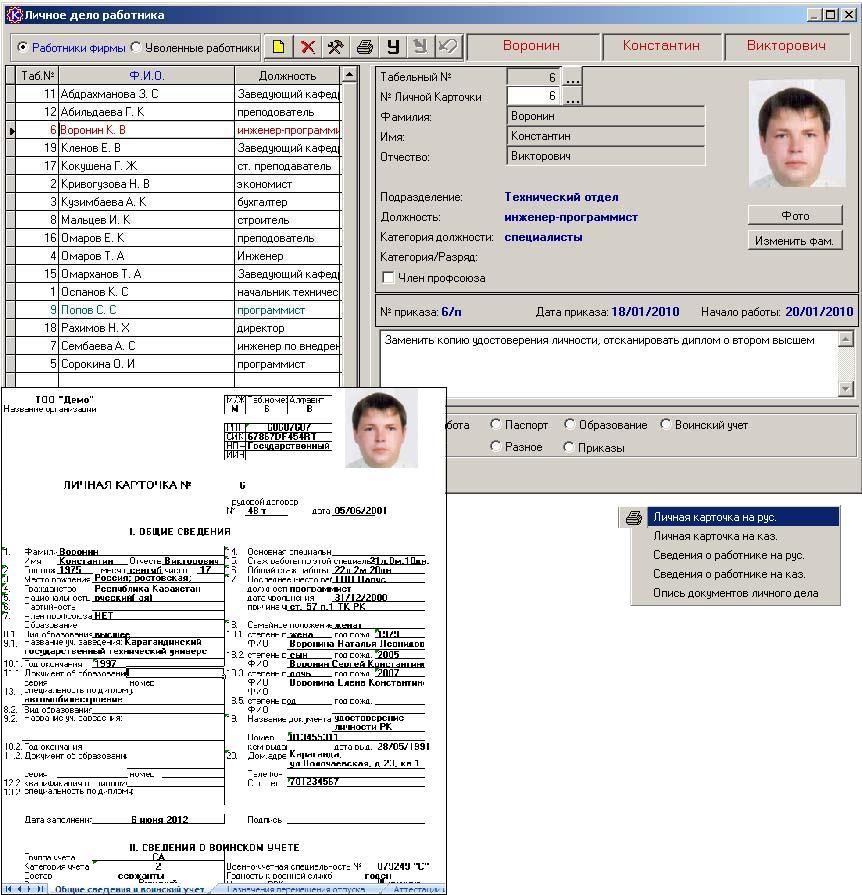Click the Должность column header
862x895 pixels.
[x=287, y=75]
